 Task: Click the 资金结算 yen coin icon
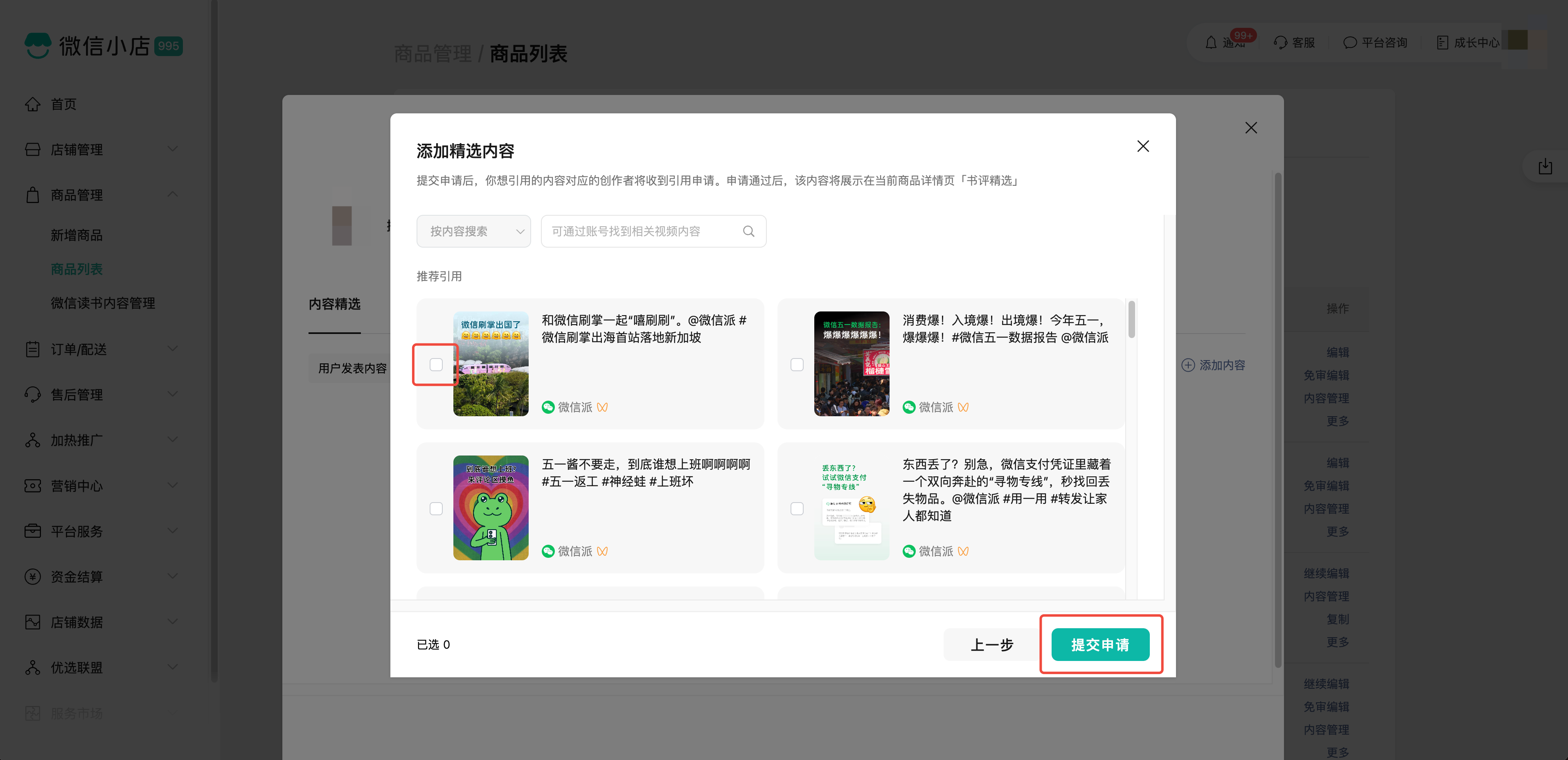(x=33, y=576)
